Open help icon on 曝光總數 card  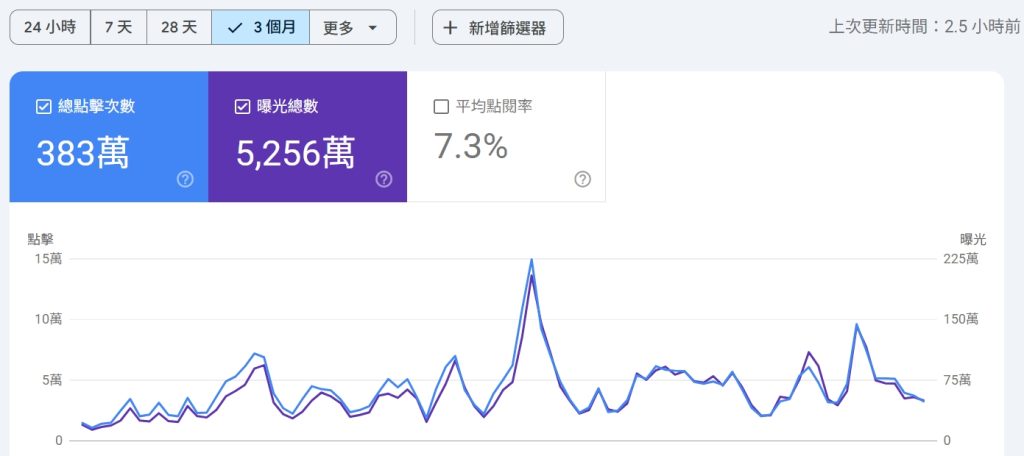384,180
